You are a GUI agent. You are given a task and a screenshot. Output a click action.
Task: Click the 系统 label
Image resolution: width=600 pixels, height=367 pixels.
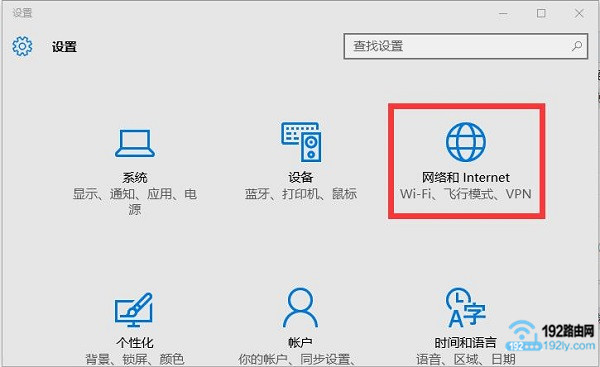135,178
